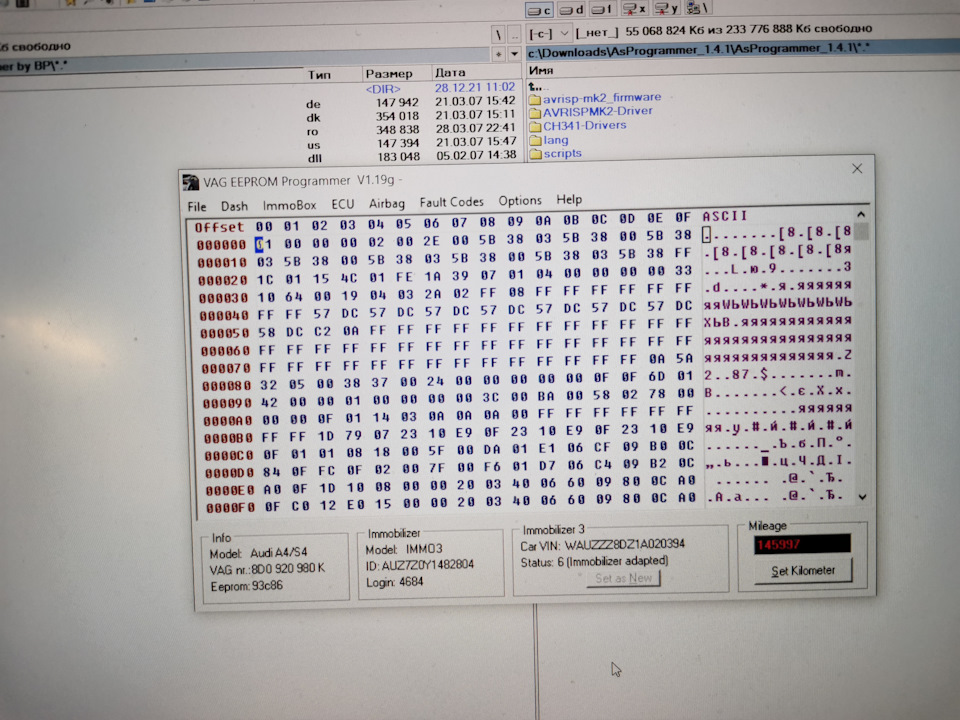960x720 pixels.
Task: Sort left panel by Дата column
Action: click(450, 72)
